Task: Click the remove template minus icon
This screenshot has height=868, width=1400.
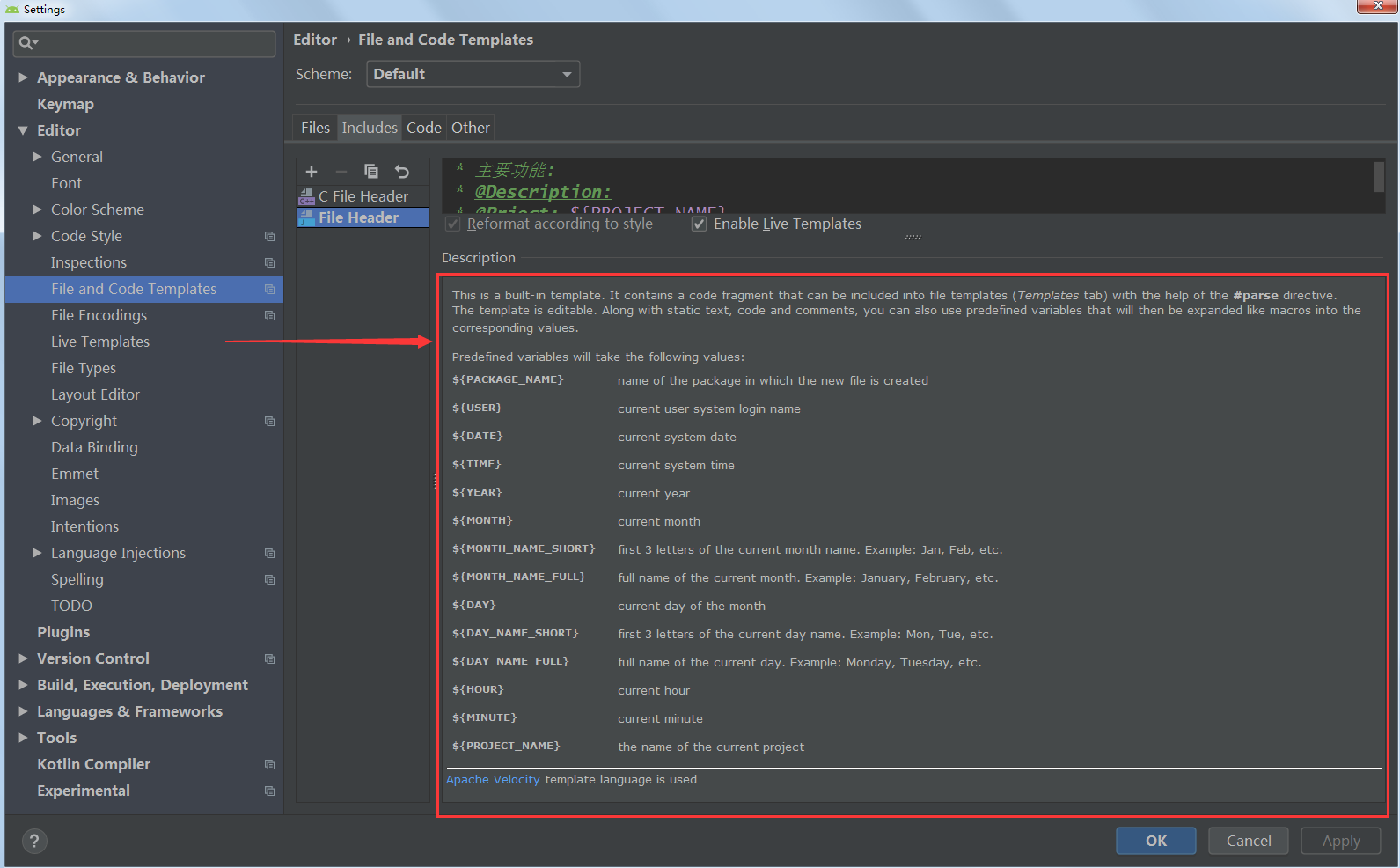Action: tap(341, 172)
